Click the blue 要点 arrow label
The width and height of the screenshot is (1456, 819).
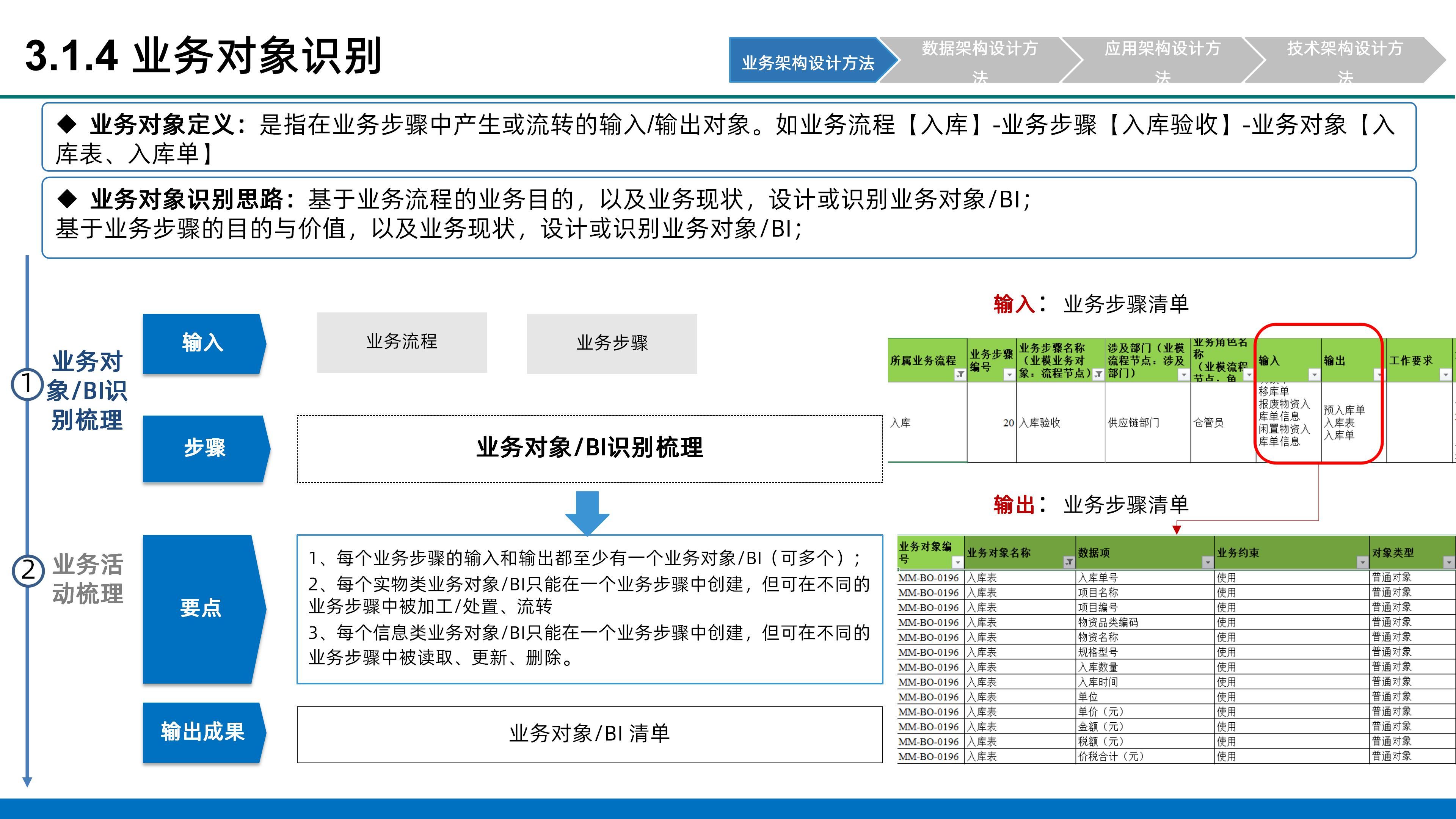(x=204, y=609)
